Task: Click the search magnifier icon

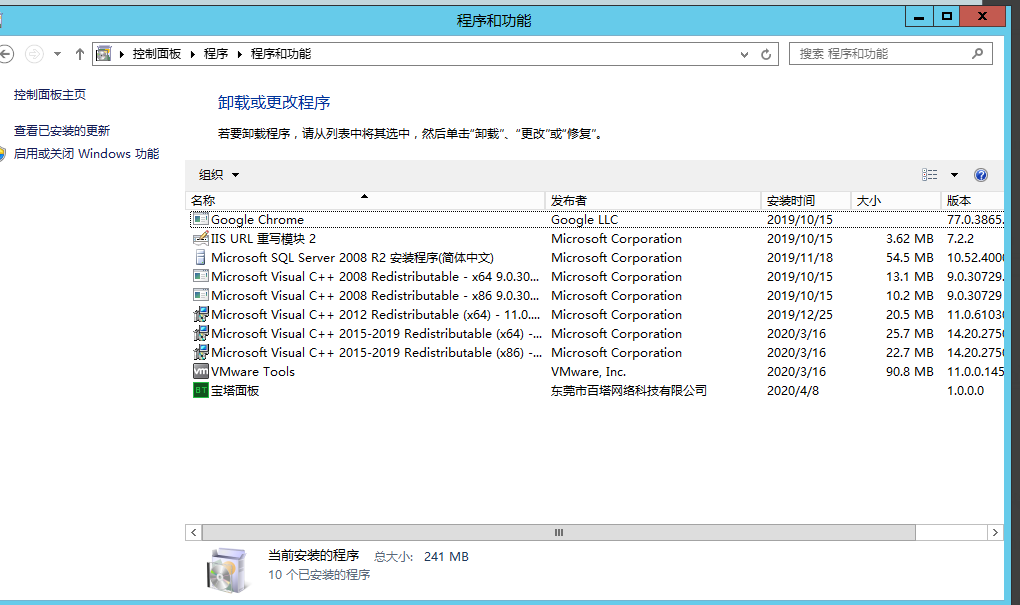Action: 978,53
